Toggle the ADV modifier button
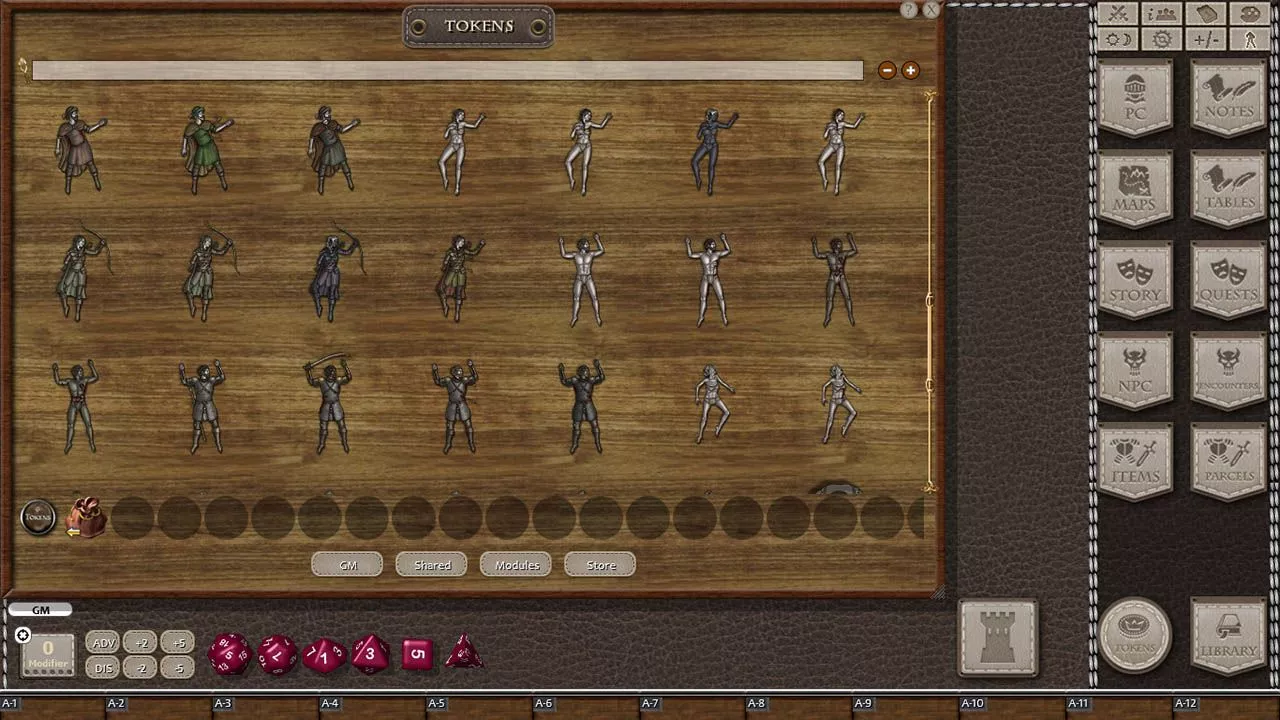The height and width of the screenshot is (720, 1280). pyautogui.click(x=104, y=643)
